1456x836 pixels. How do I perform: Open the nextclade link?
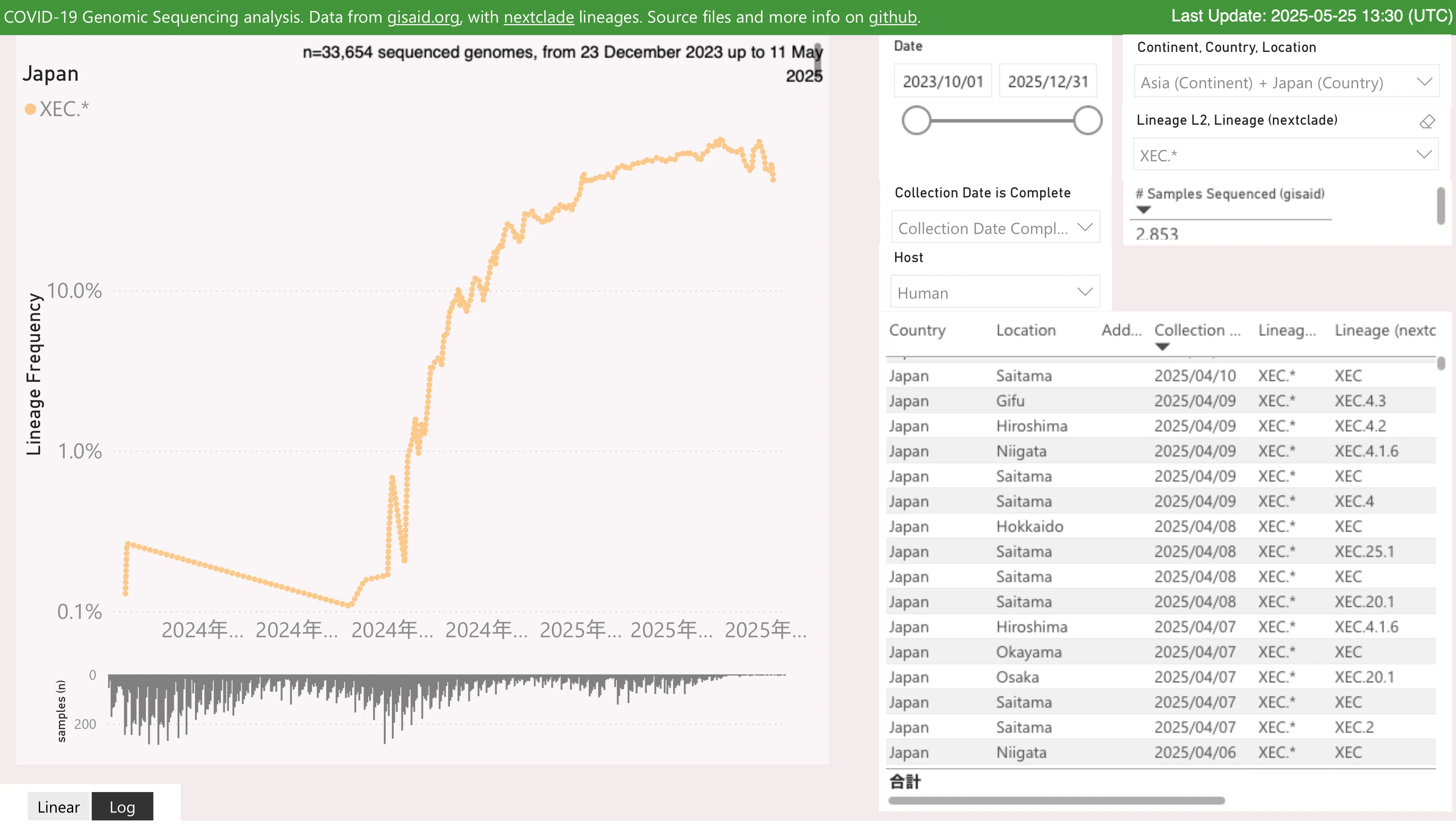point(539,17)
